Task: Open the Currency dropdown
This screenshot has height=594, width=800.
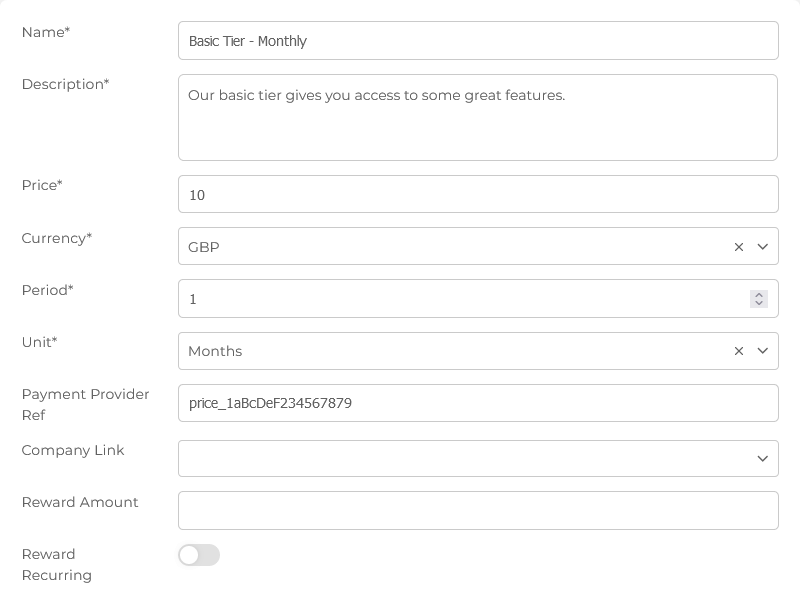Action: click(763, 246)
